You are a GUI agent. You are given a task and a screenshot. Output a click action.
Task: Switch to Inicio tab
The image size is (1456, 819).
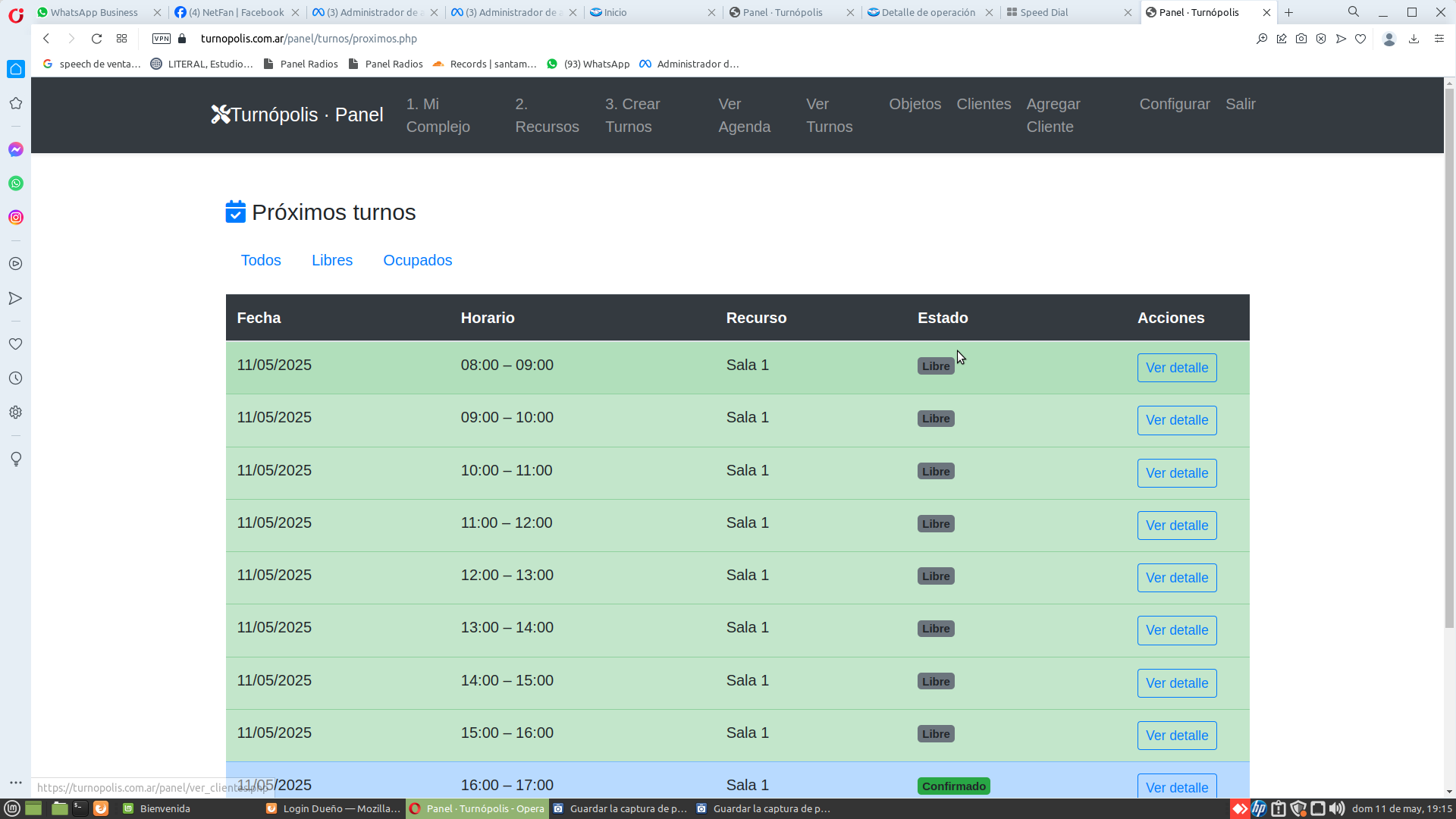point(653,12)
